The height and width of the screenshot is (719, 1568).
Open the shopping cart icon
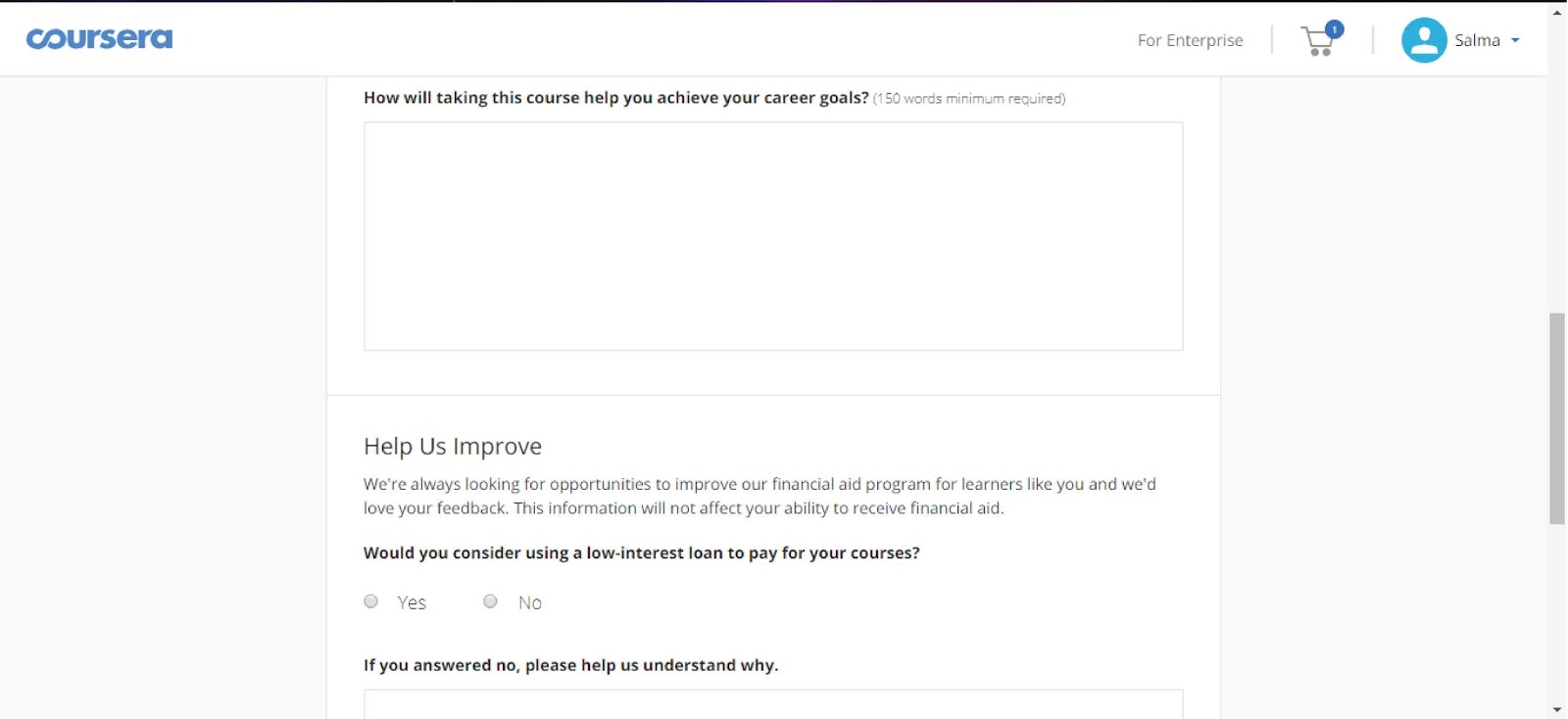click(1319, 41)
